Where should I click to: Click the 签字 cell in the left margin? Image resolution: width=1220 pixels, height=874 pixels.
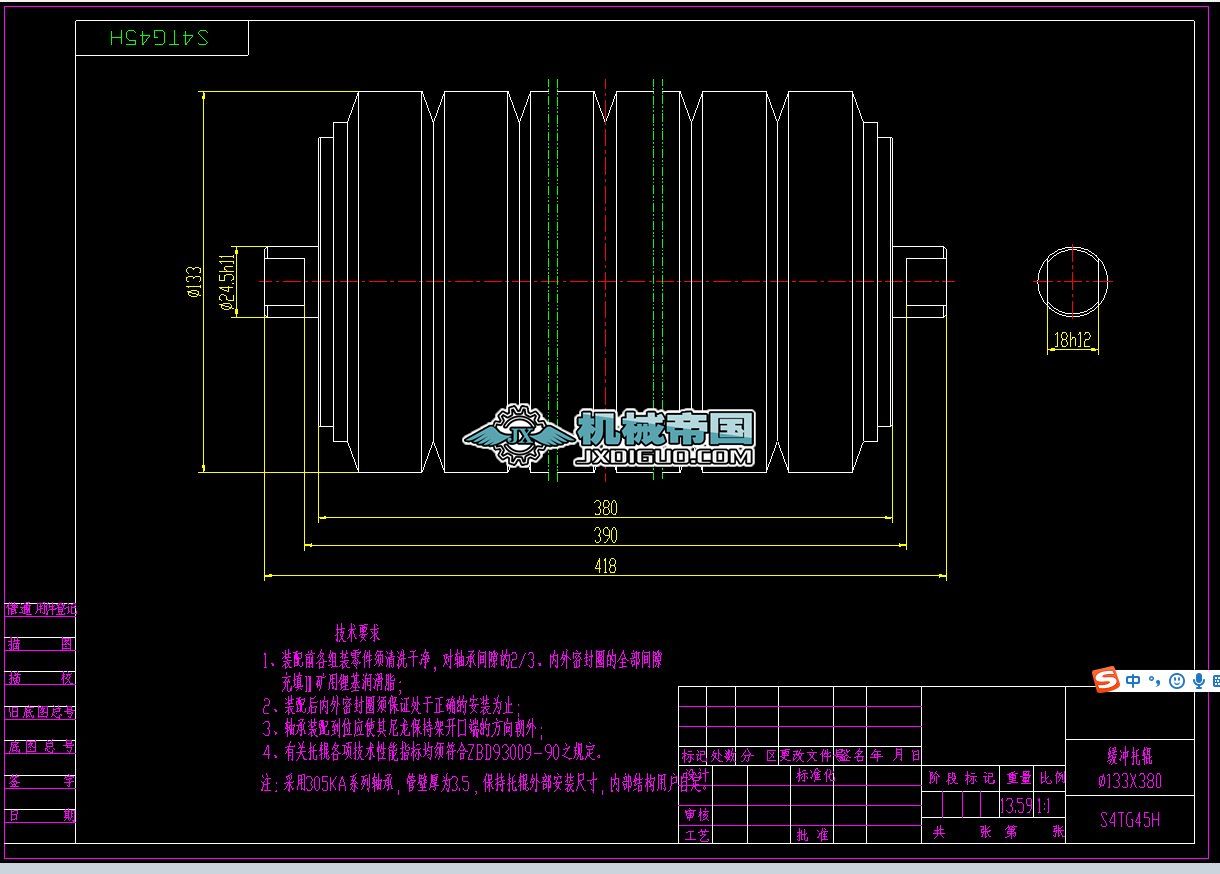40,781
